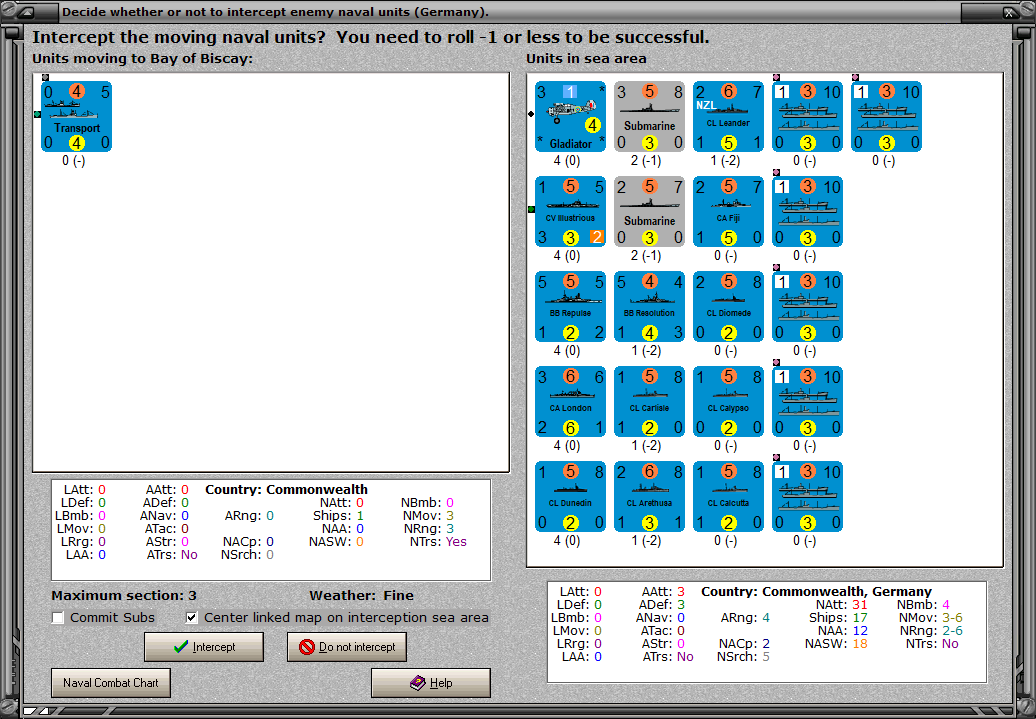Select the CL Calcutta cruiser counter
The height and width of the screenshot is (719, 1036).
pos(728,497)
